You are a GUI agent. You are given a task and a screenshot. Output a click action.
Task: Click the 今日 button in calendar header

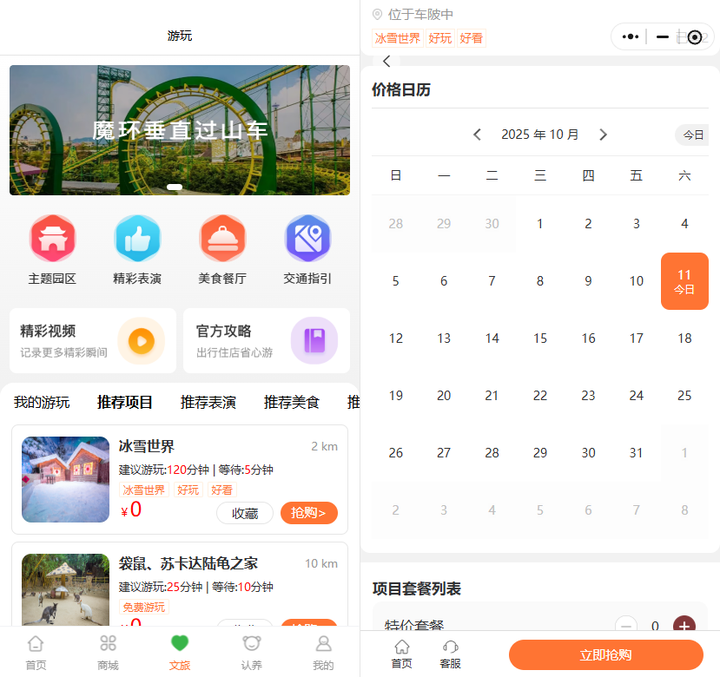(692, 135)
